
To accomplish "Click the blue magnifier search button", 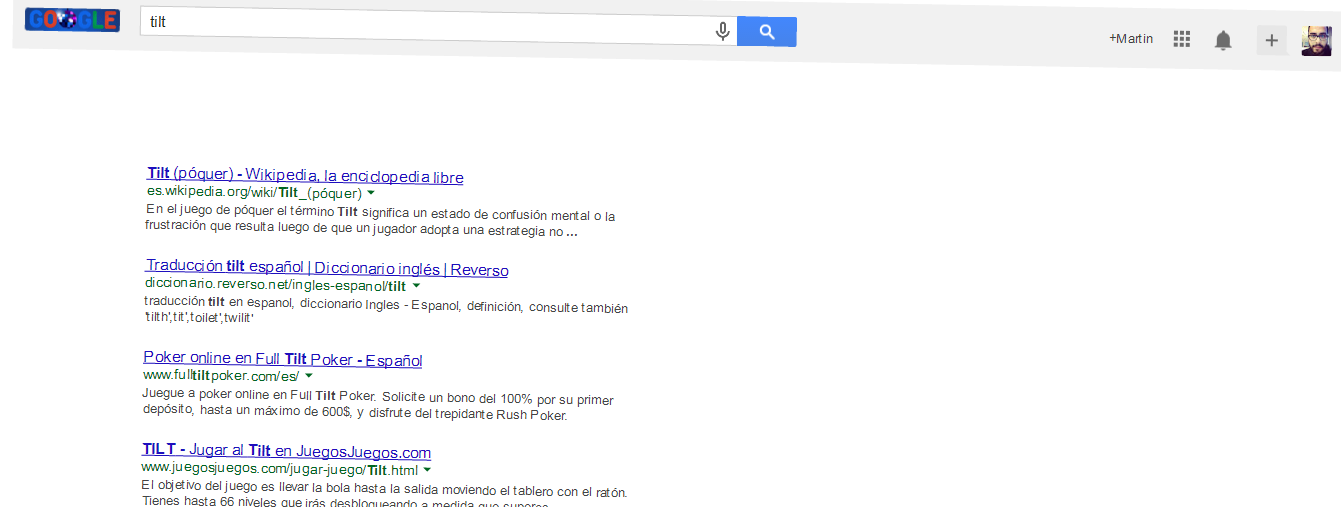I will pos(767,32).
